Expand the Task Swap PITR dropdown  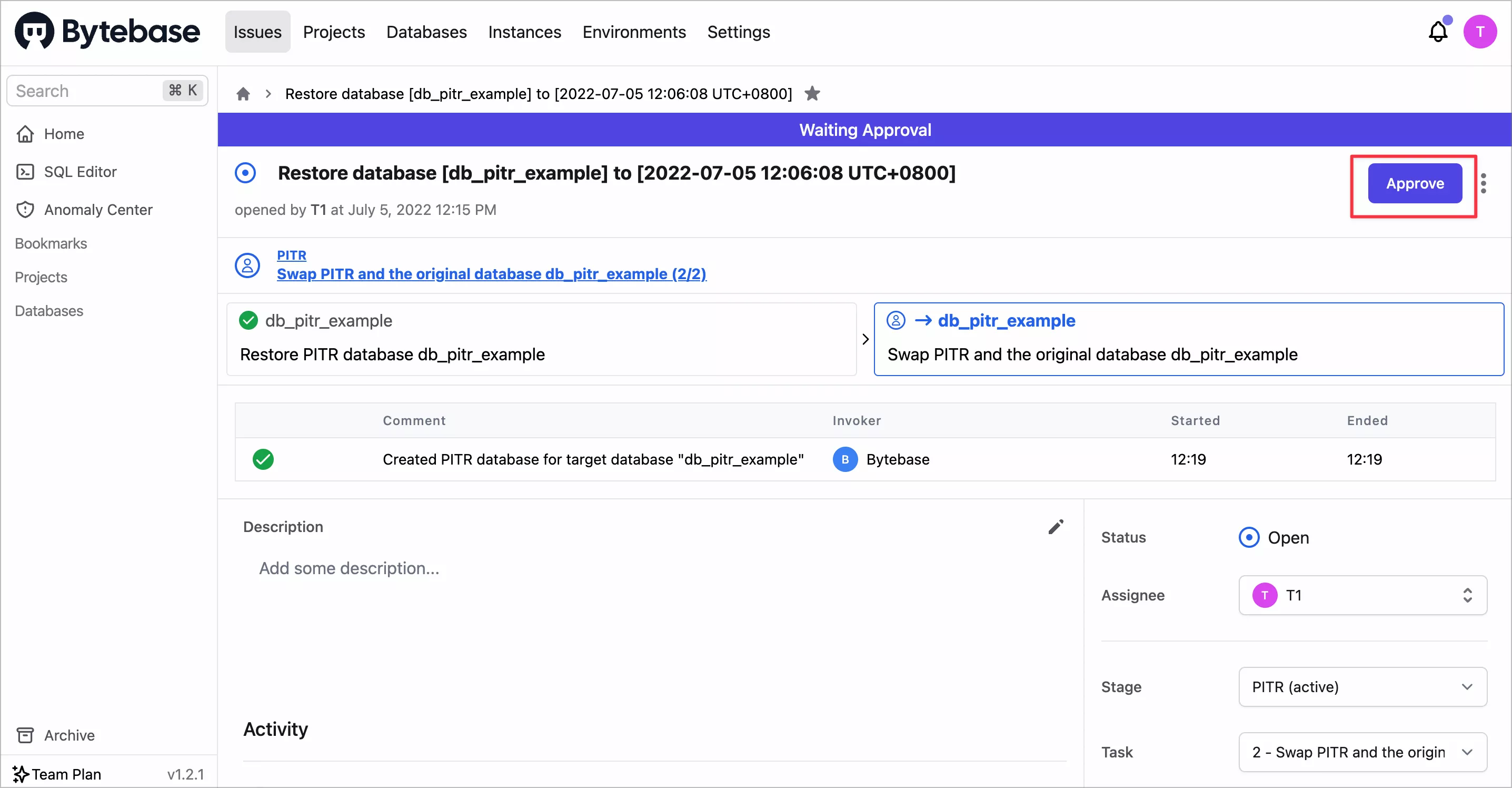click(1362, 752)
